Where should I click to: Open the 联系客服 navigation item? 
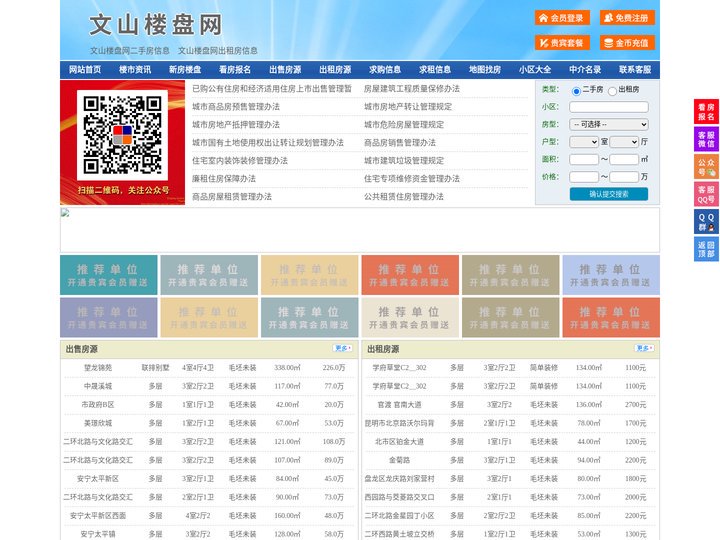[635, 70]
